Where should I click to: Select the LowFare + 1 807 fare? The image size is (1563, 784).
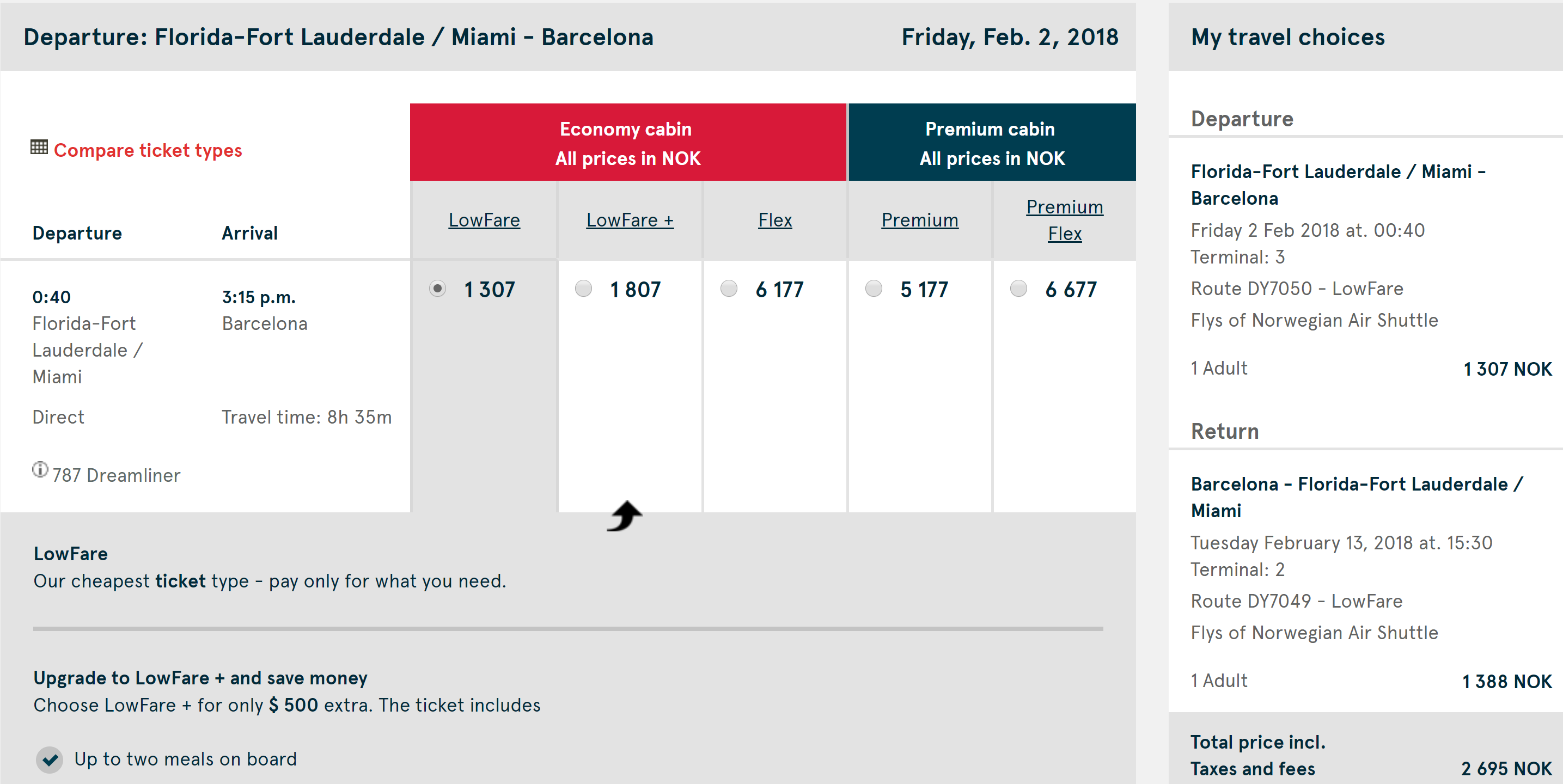(584, 288)
